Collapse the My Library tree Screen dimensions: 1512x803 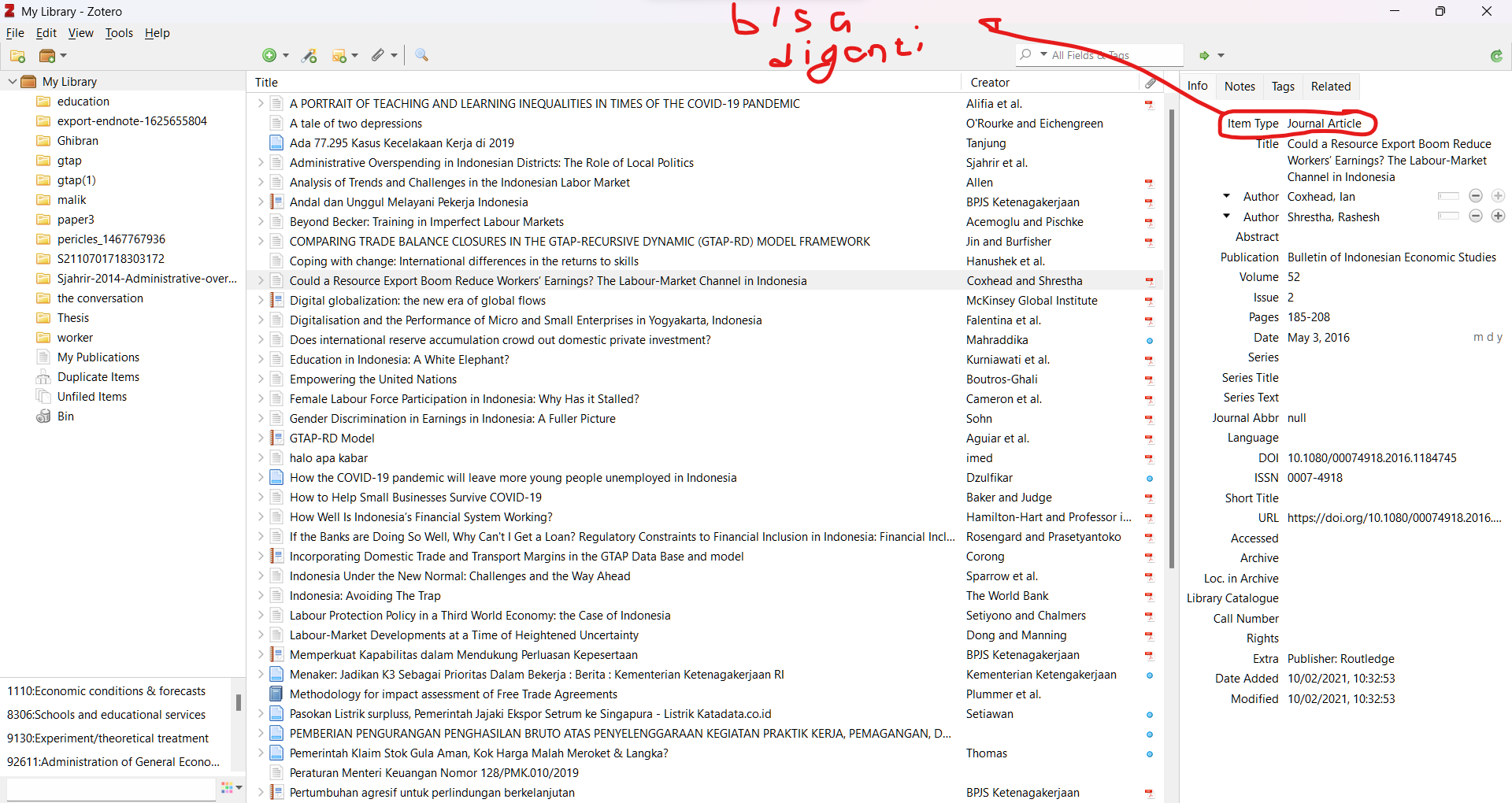point(12,82)
